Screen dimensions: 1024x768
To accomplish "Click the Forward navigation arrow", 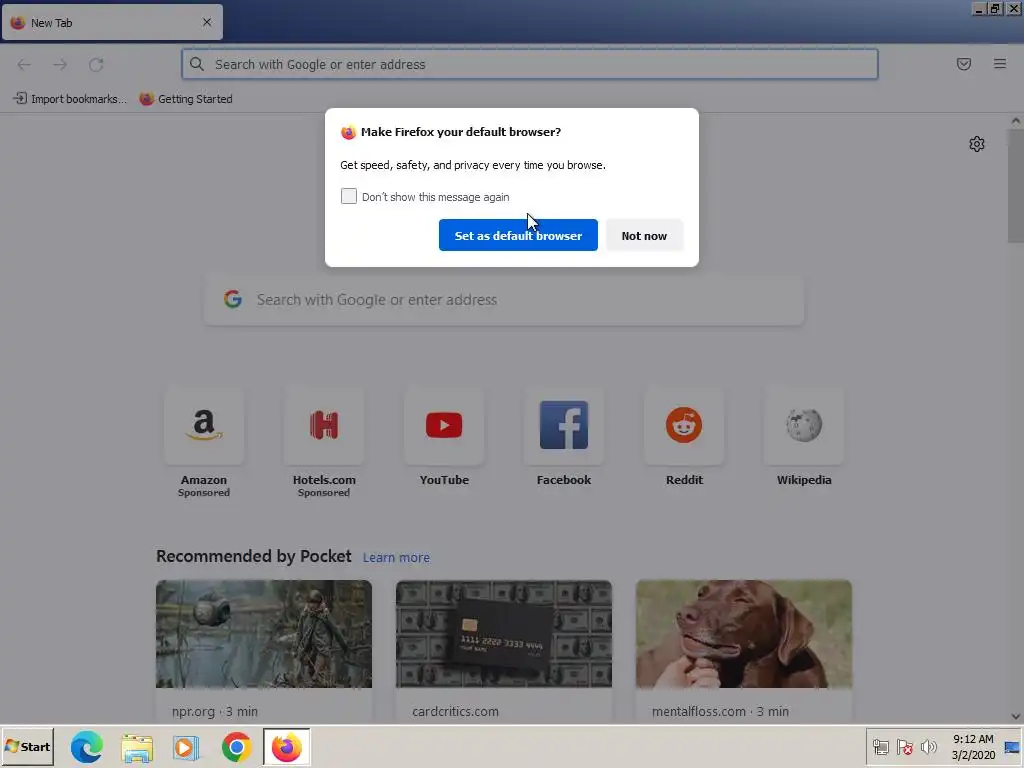I will pos(60,64).
